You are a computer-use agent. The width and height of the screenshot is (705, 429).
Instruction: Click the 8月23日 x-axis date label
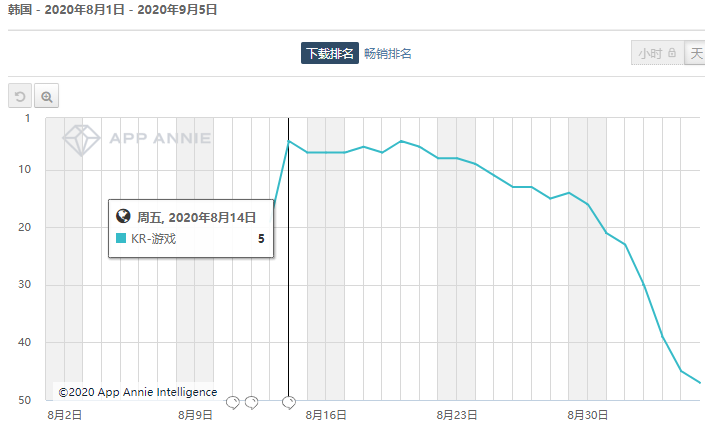(456, 414)
